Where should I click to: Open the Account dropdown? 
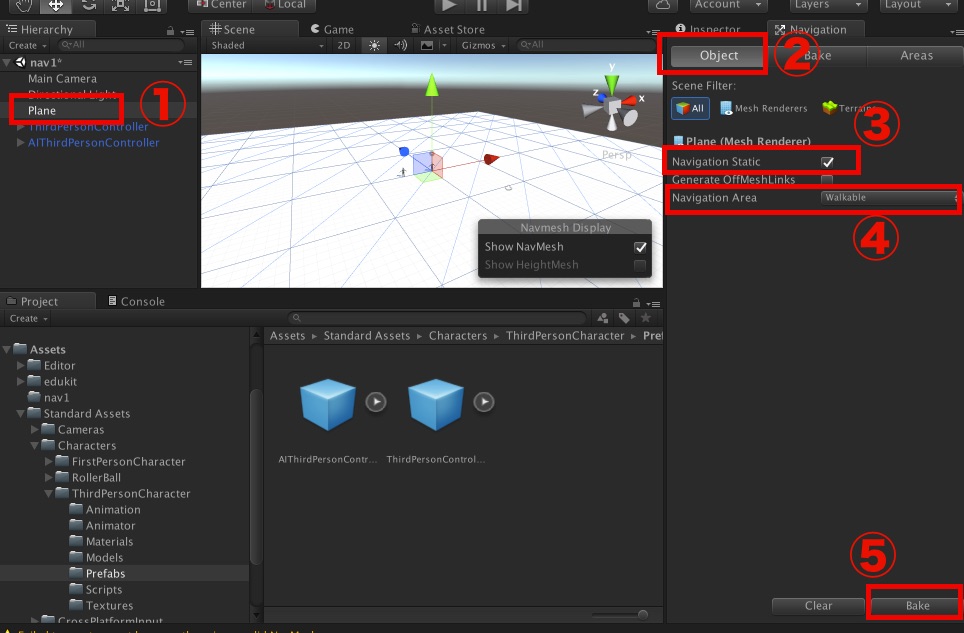(x=727, y=5)
